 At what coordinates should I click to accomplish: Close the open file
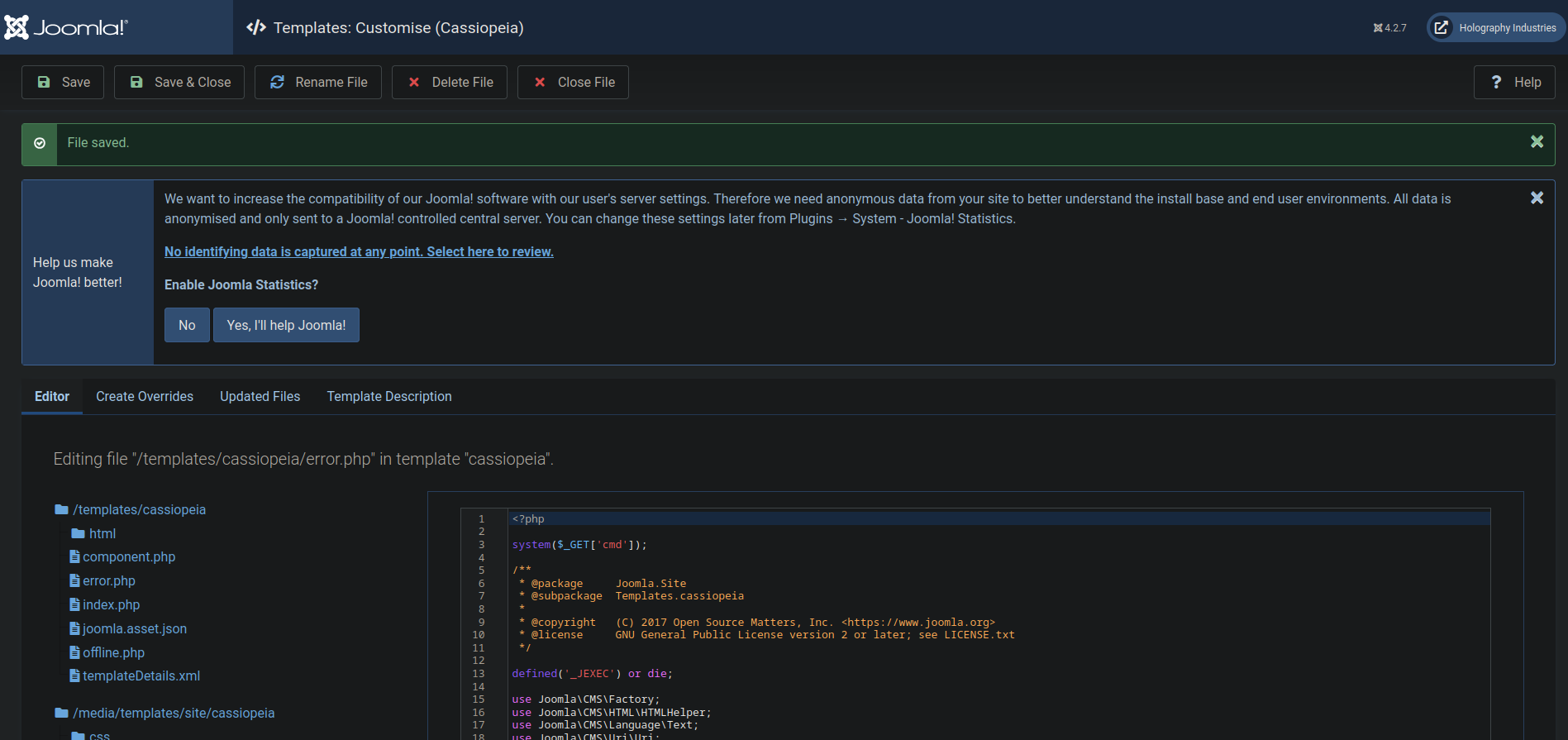point(573,82)
